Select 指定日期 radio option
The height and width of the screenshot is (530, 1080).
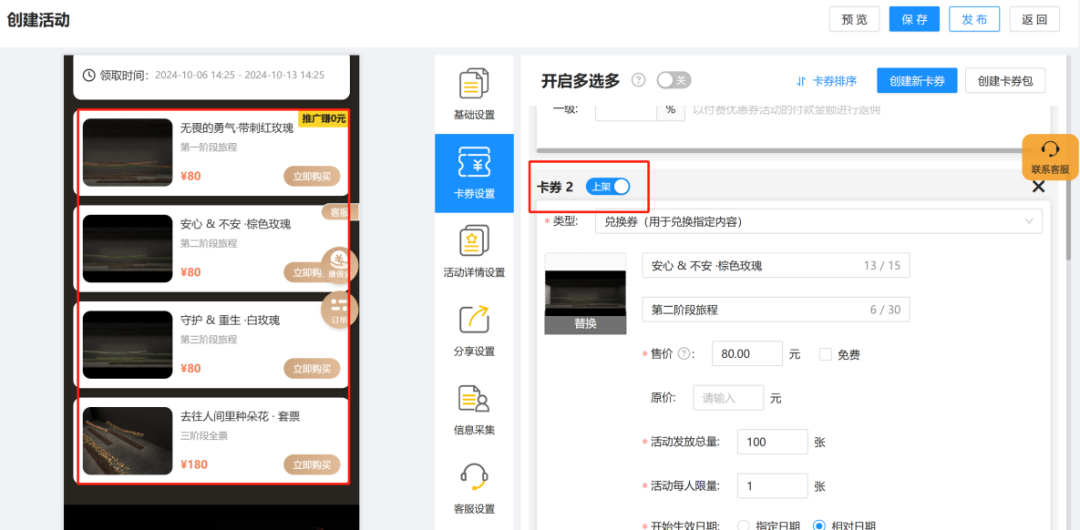[x=743, y=525]
